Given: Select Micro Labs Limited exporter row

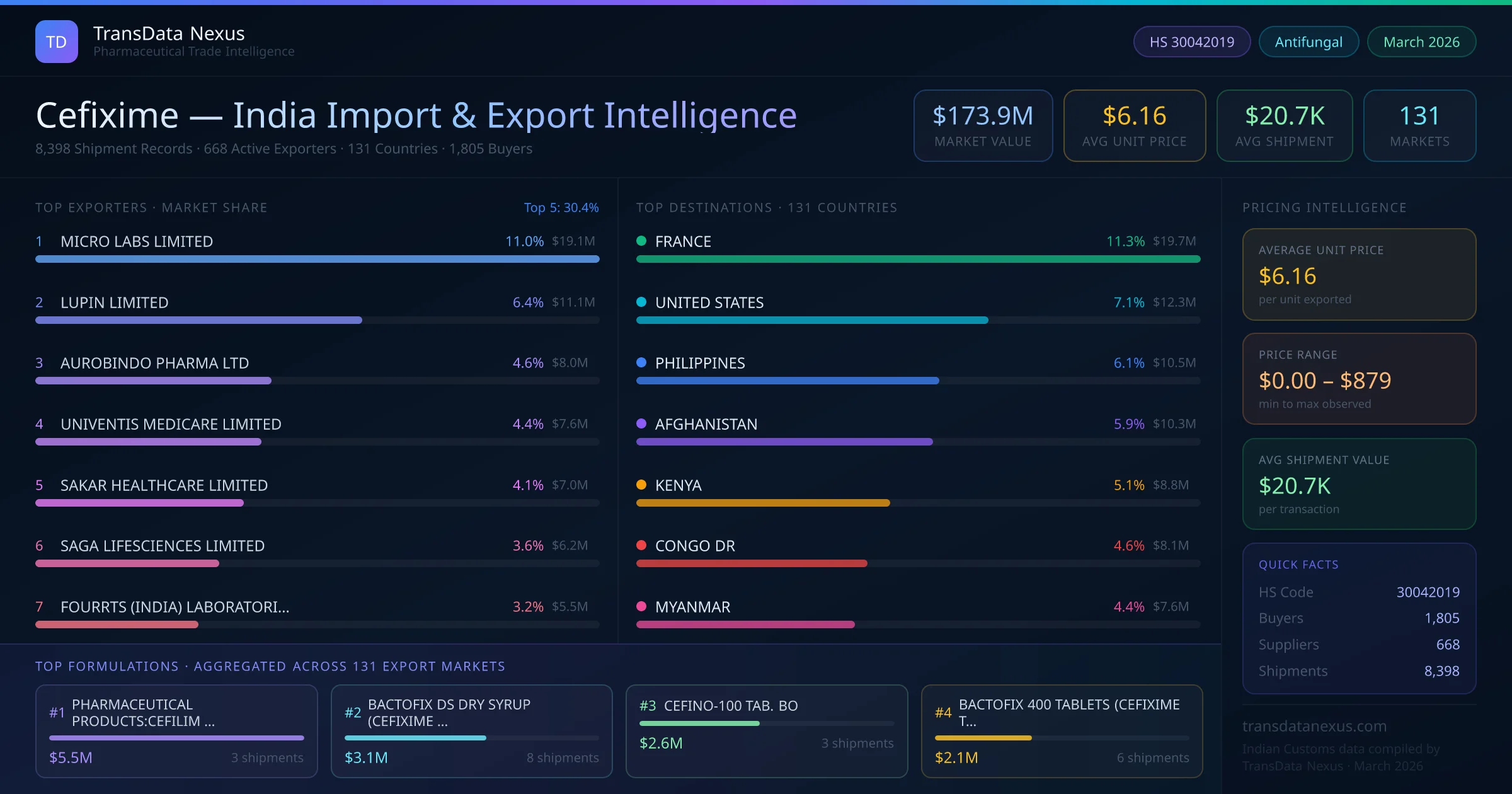Looking at the screenshot, I should pyautogui.click(x=137, y=241).
